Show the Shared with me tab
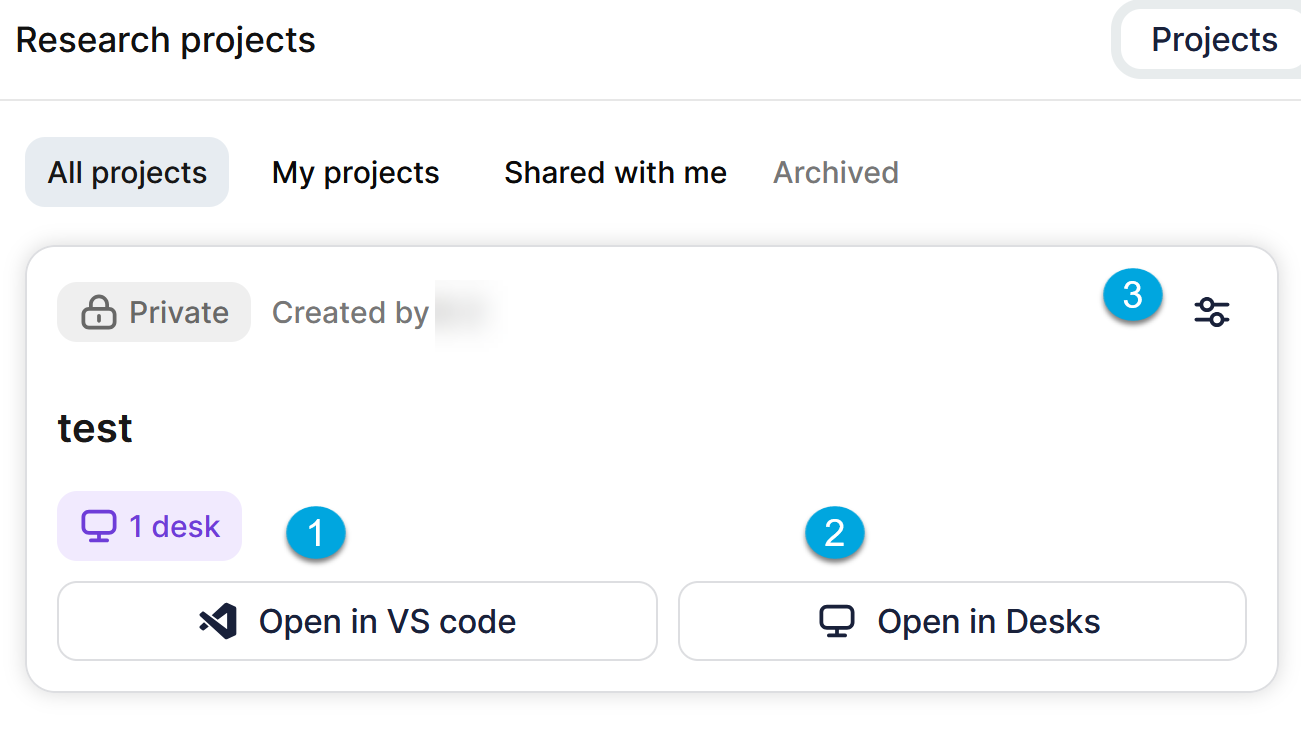Screen dimensions: 1301x729 (x=615, y=172)
